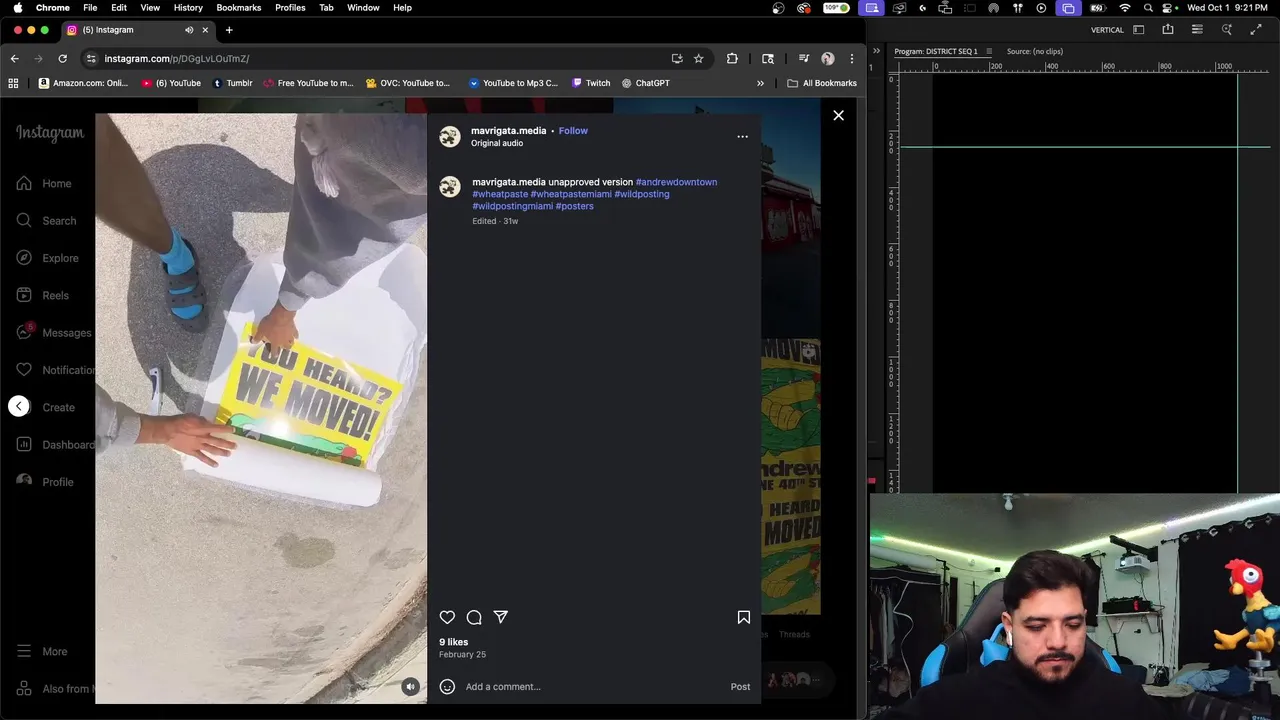Image resolution: width=1280 pixels, height=720 pixels.
Task: Click the Add a comment field
Action: tap(592, 686)
